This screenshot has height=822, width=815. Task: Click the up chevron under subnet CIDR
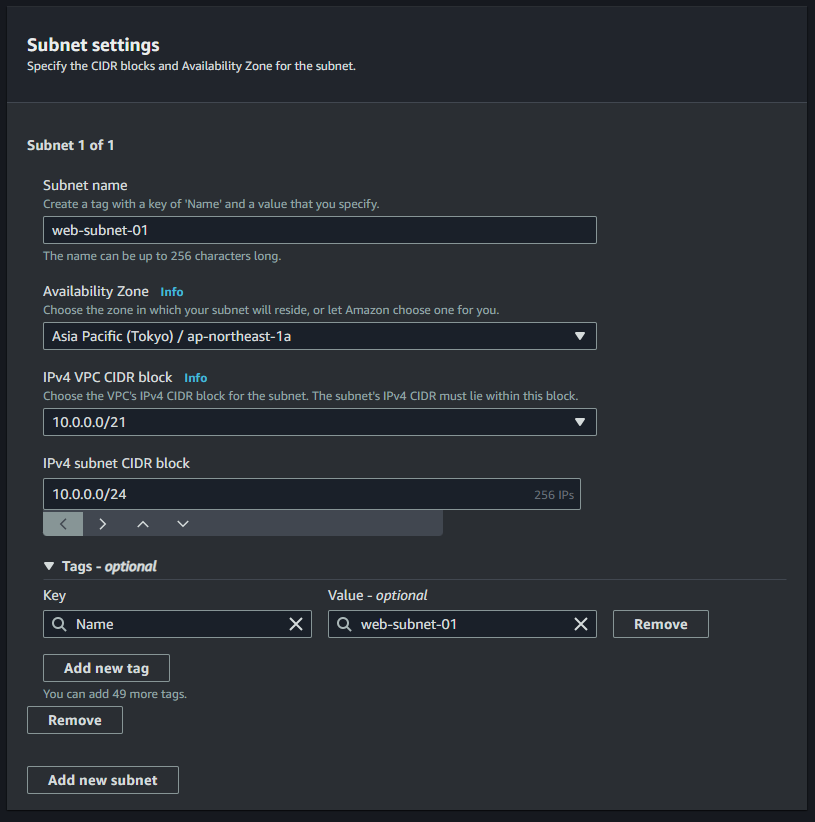[143, 524]
